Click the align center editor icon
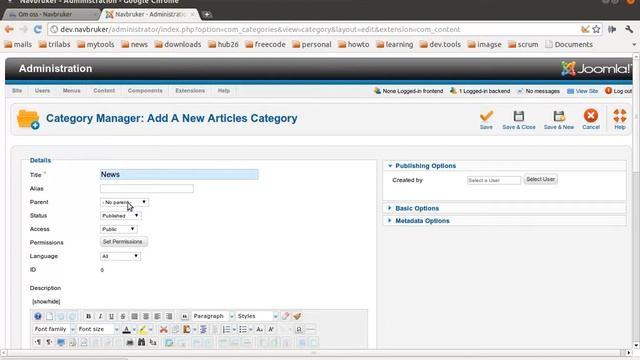 click(146, 316)
